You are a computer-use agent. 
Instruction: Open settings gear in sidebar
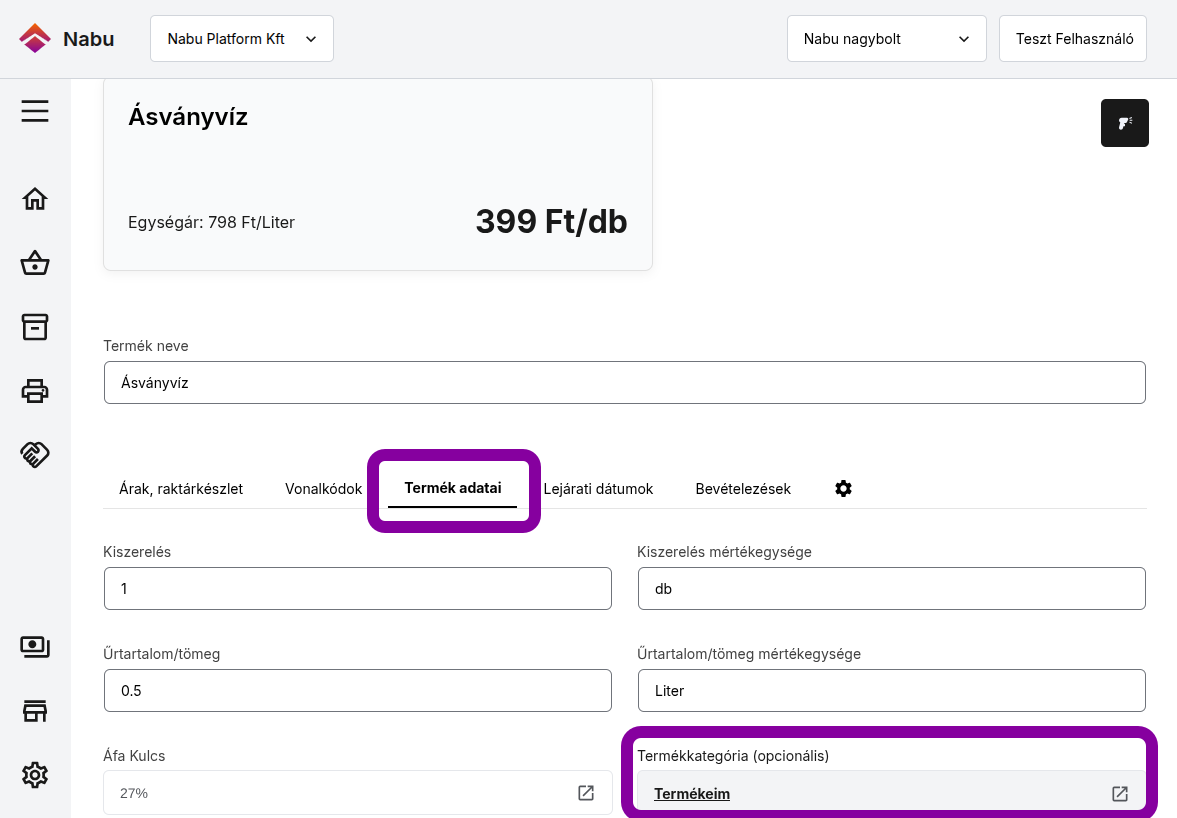coord(35,774)
